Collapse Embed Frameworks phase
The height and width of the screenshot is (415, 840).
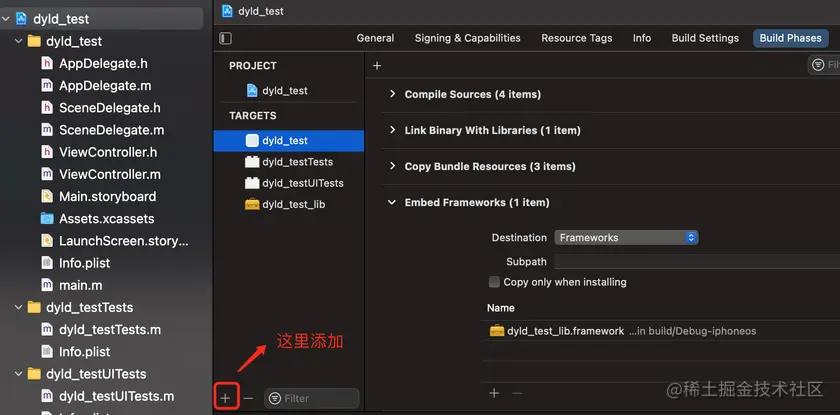click(392, 202)
